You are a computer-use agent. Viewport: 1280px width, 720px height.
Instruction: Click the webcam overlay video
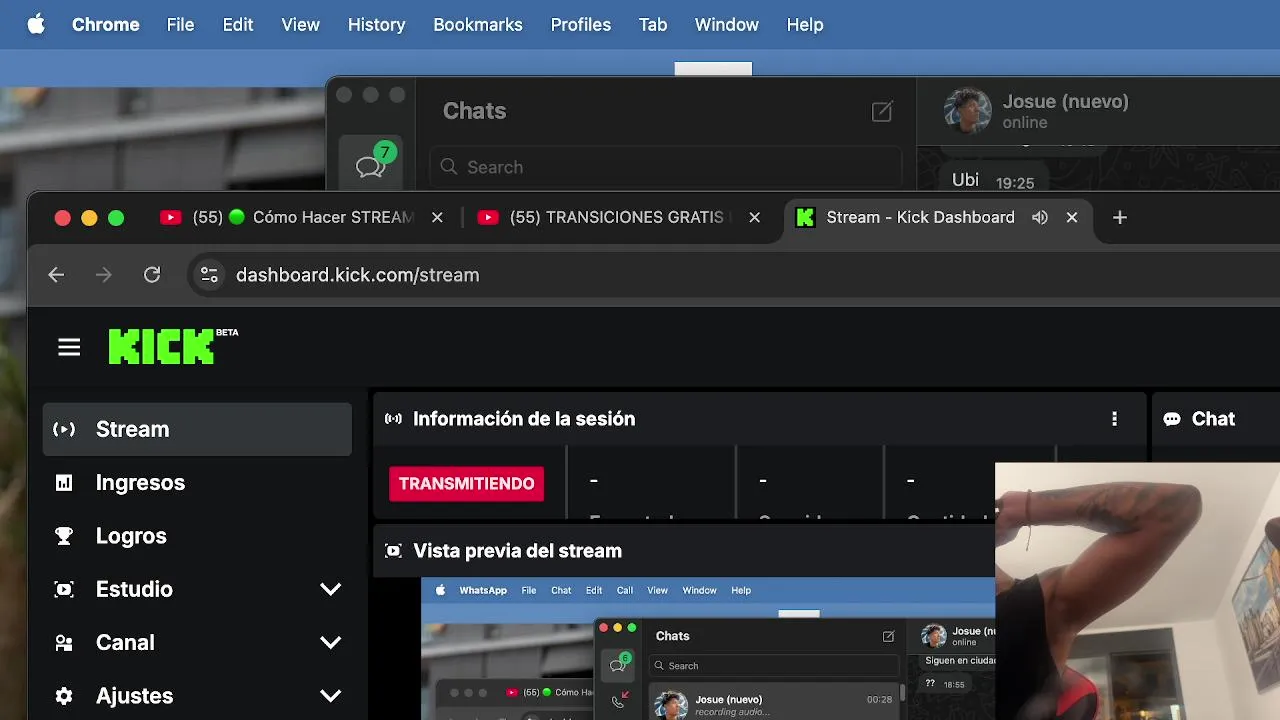[1138, 591]
